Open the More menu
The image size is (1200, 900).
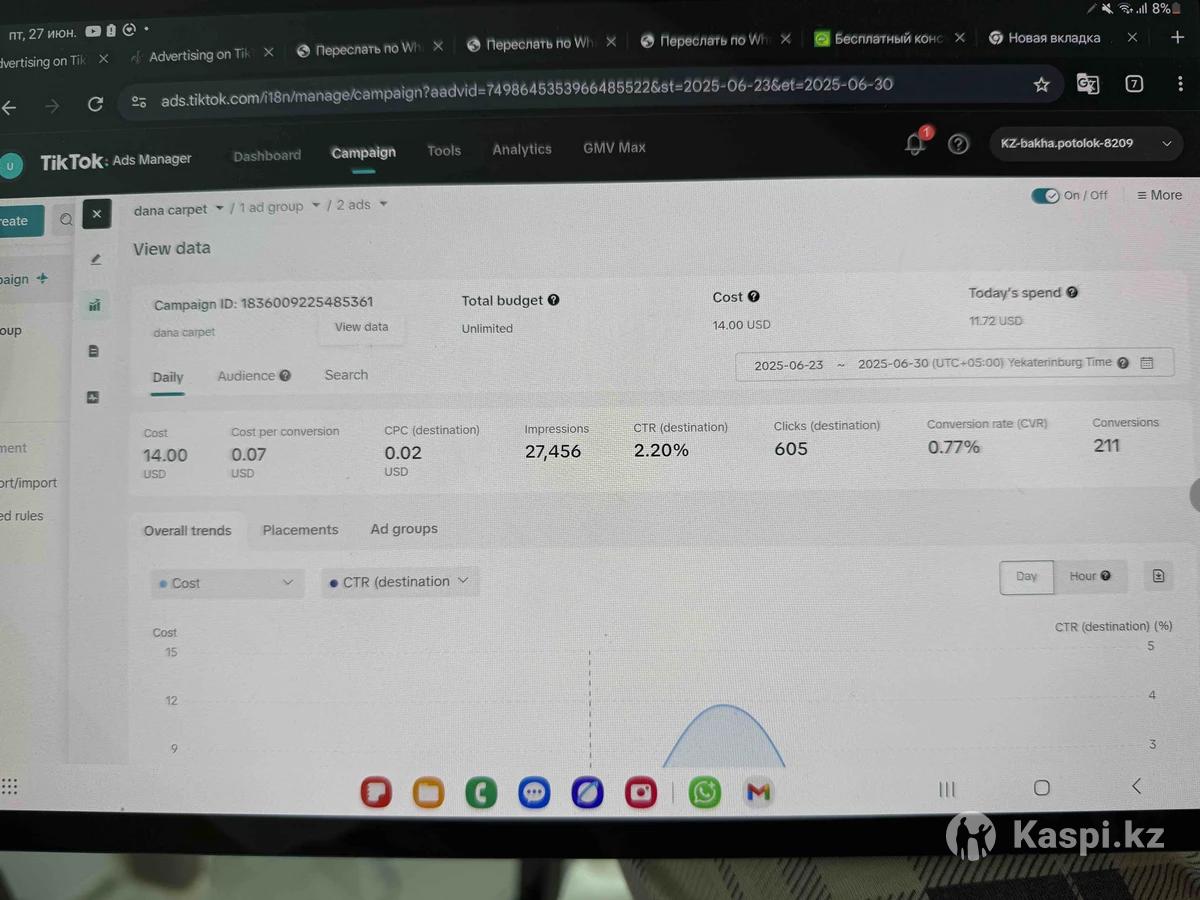coord(1159,195)
